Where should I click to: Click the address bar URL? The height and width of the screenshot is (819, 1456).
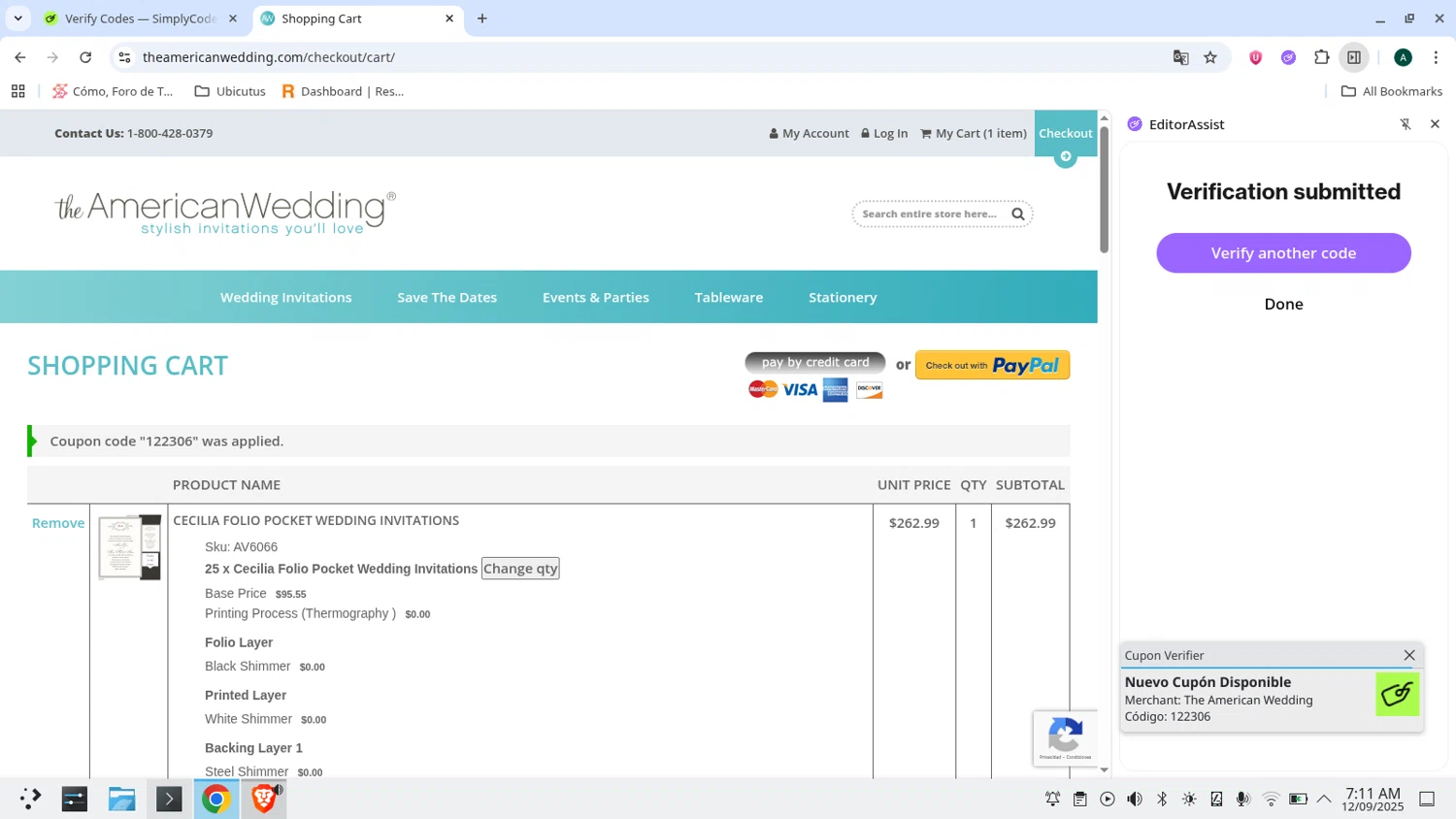click(269, 57)
